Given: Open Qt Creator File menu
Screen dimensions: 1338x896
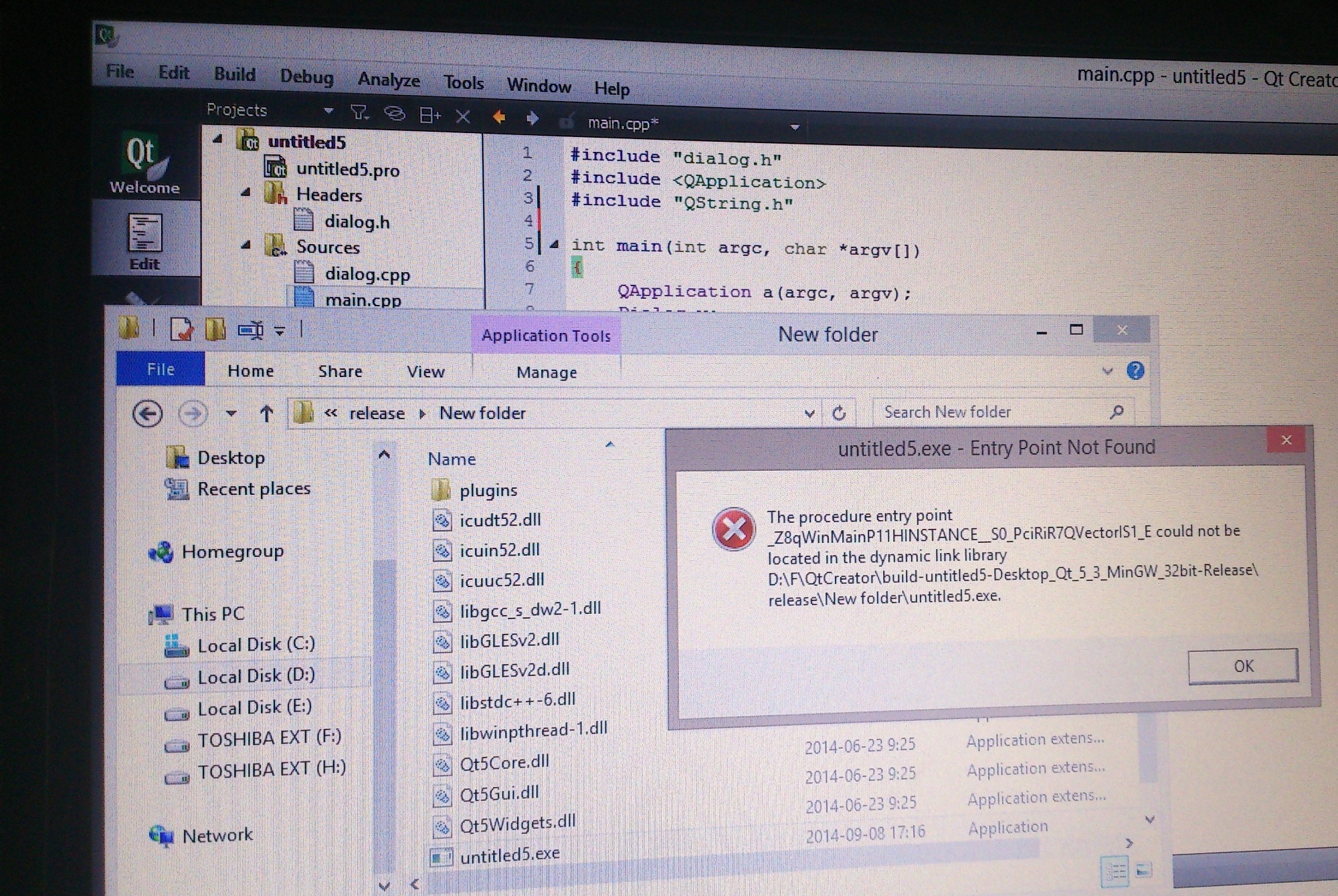Looking at the screenshot, I should tap(120, 71).
